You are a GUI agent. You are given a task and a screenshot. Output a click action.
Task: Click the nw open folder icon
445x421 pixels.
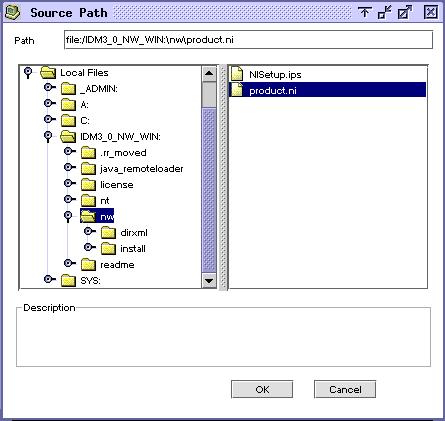pyautogui.click(x=88, y=216)
